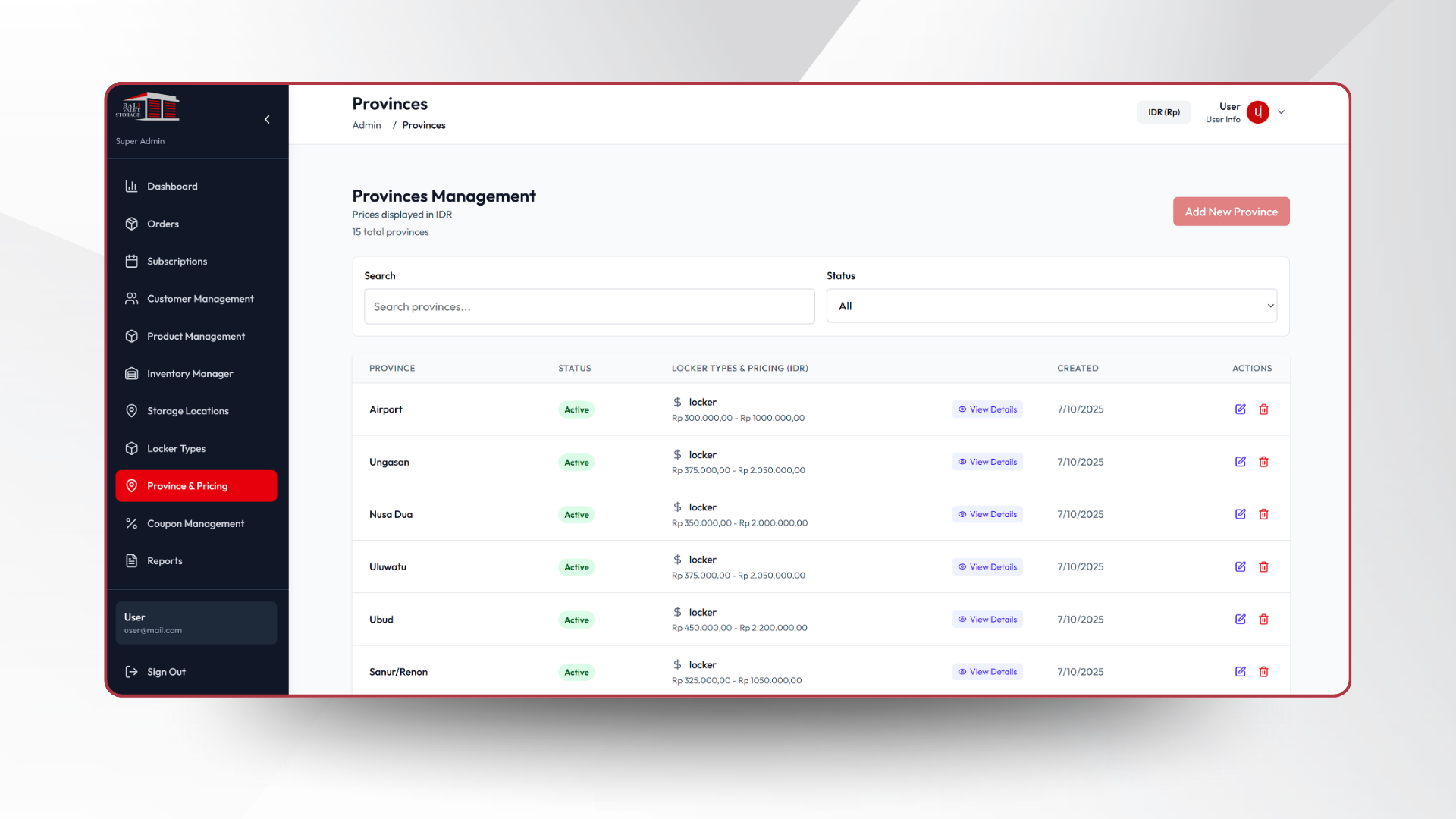Click the red user avatar icon

[1258, 112]
